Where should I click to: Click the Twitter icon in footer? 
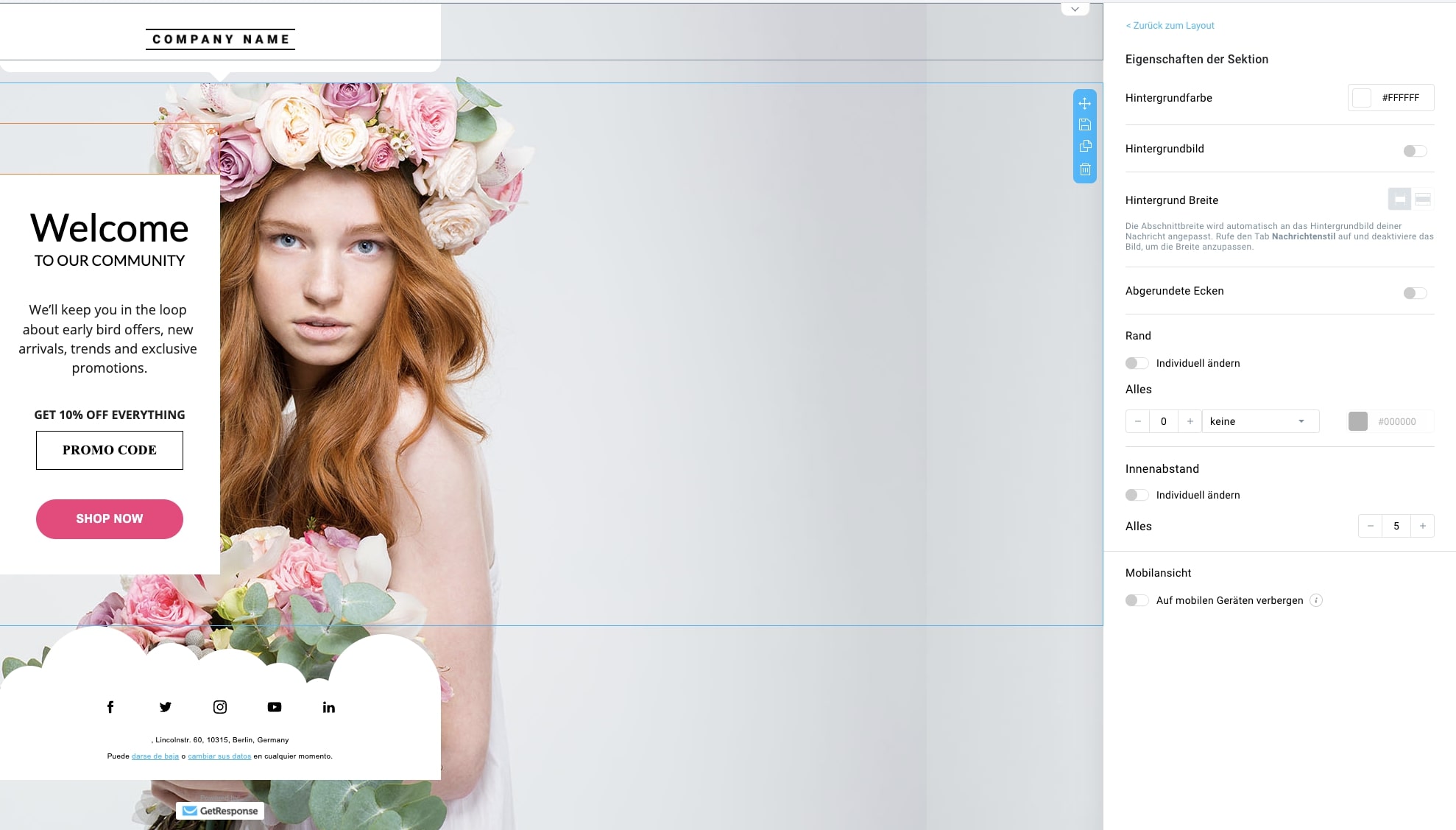(165, 707)
